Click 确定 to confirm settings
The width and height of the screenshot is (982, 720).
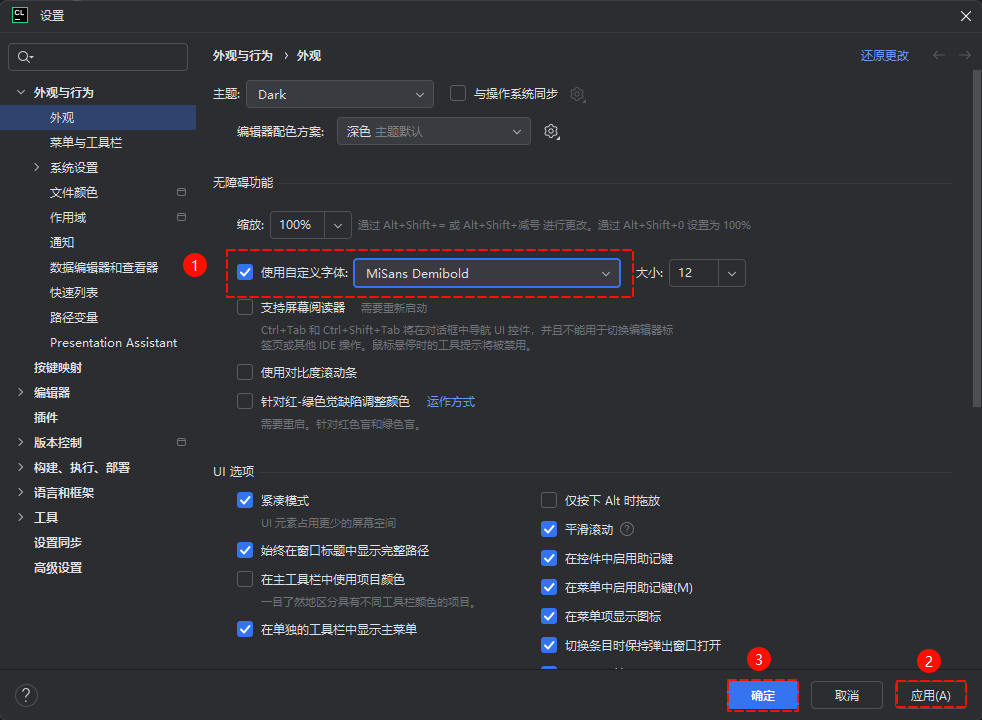[762, 695]
